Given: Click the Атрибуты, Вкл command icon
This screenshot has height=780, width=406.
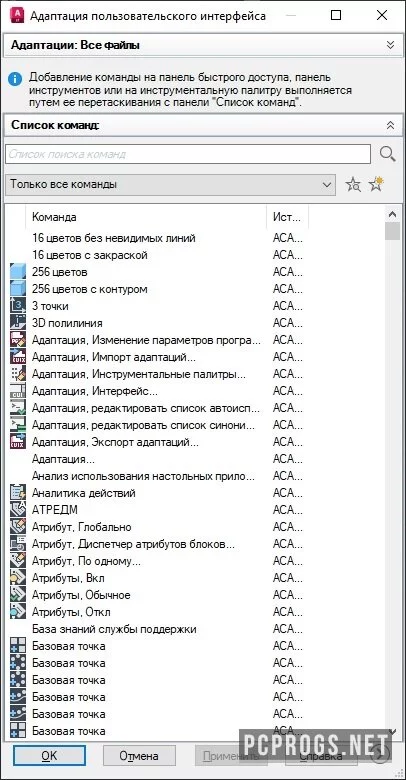Looking at the screenshot, I should pyautogui.click(x=18, y=578).
